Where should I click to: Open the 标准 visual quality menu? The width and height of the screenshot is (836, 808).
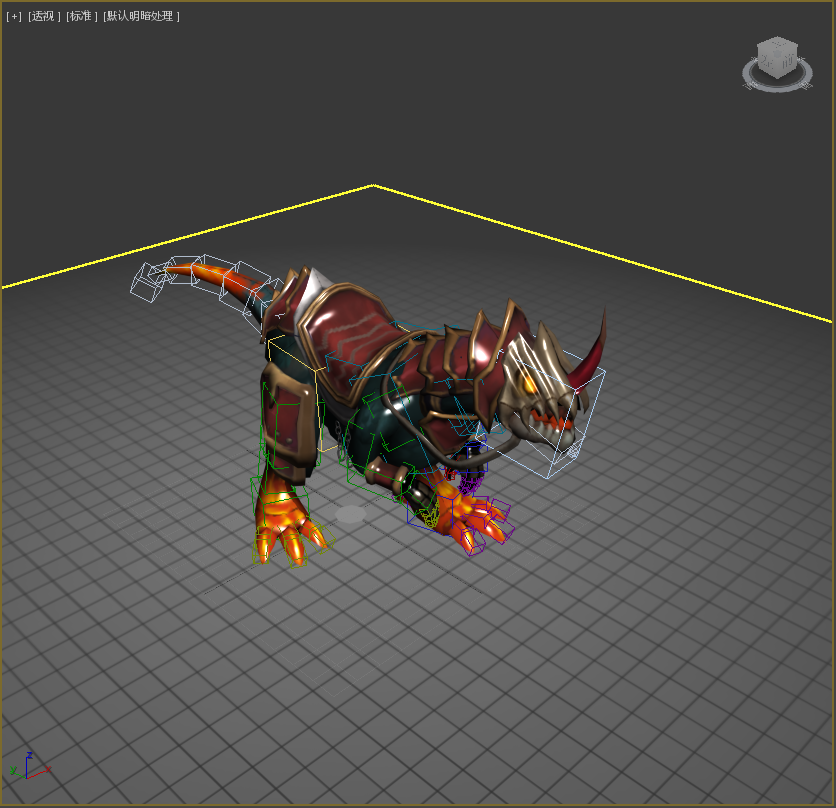pyautogui.click(x=82, y=17)
